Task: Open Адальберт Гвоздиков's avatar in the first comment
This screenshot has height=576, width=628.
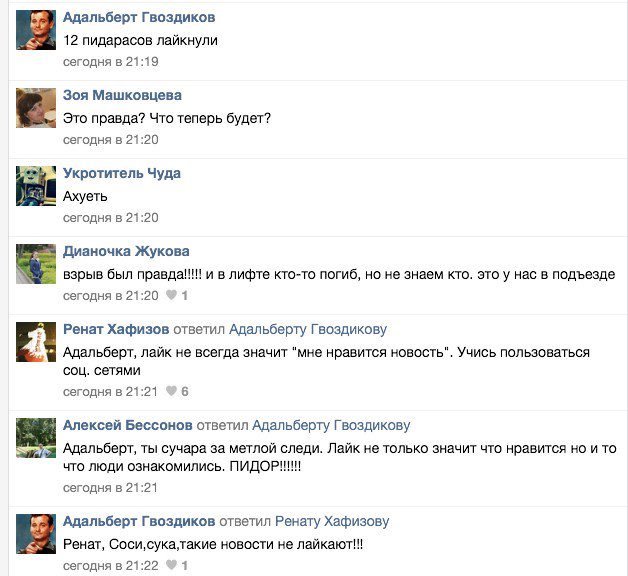Action: (x=36, y=30)
